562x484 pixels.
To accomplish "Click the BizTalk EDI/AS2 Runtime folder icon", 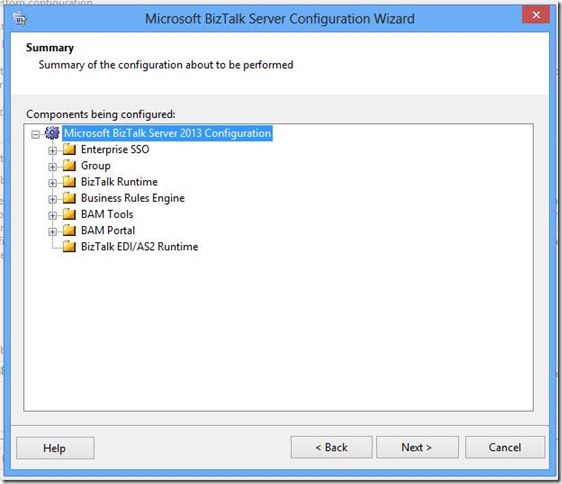I will point(70,246).
